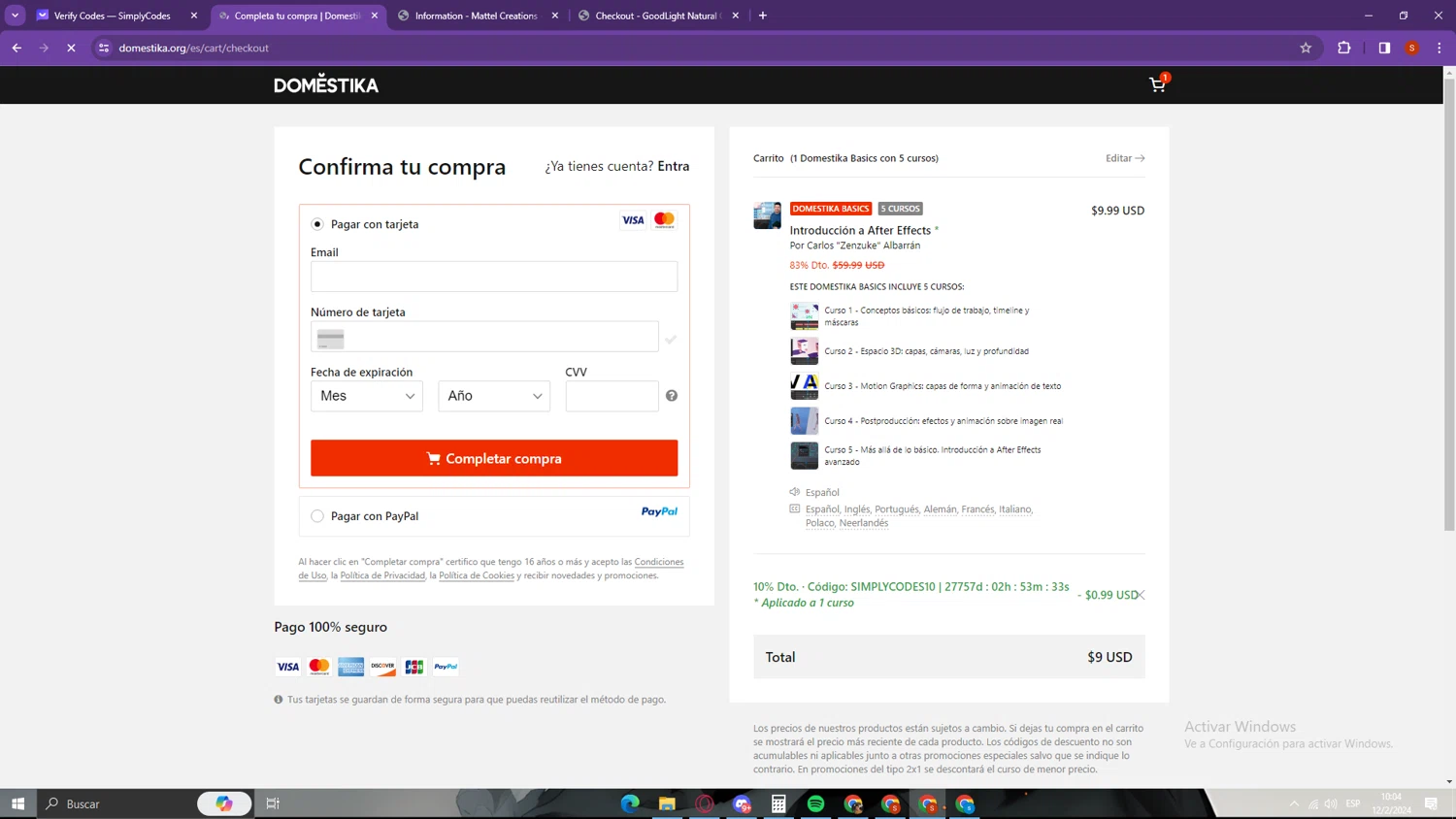This screenshot has width=1456, height=819.
Task: Click Curso 2 Espacio 3D thumbnail
Action: (804, 351)
